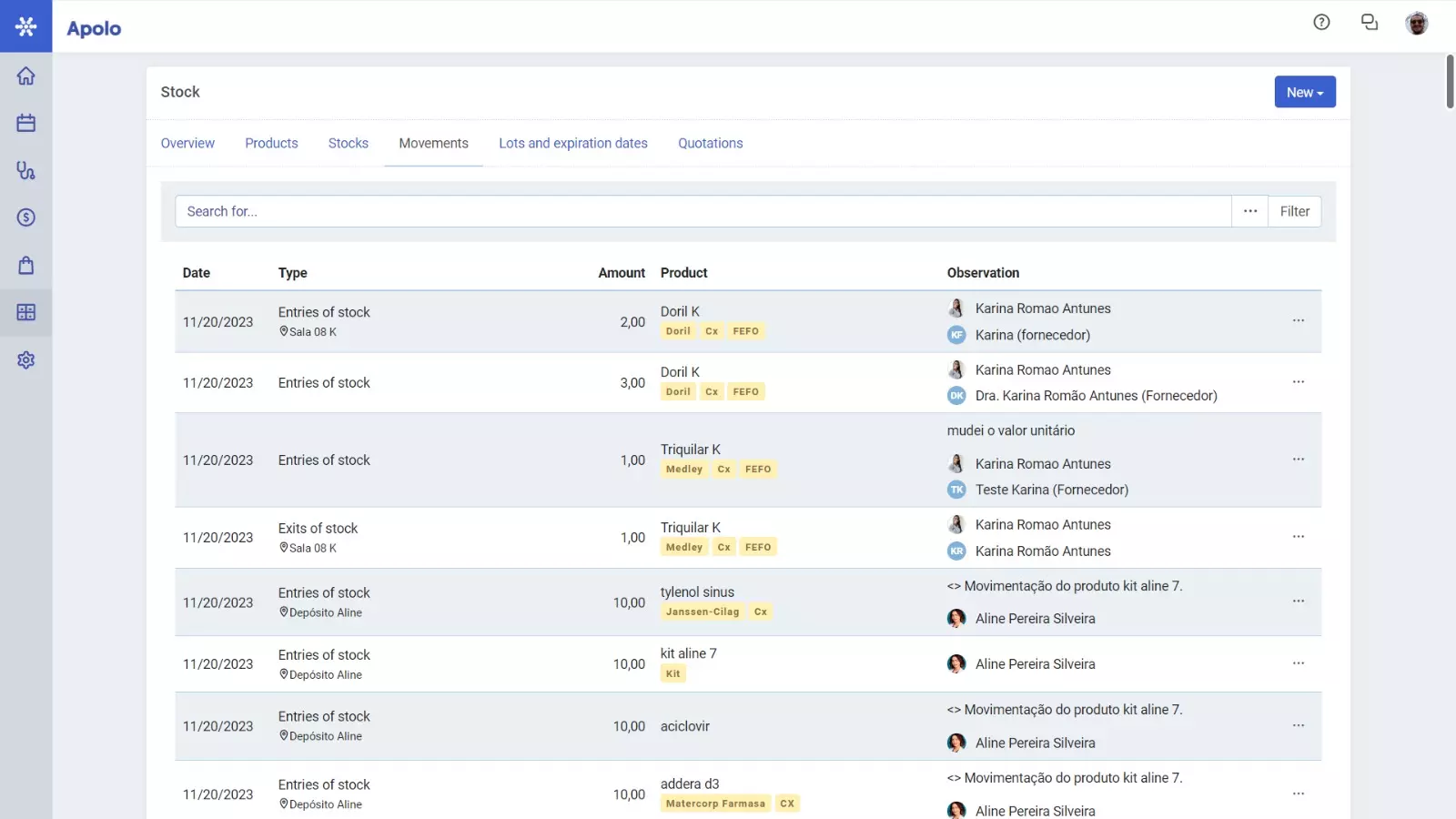Click the page vertical scrollbar
The height and width of the screenshot is (819, 1456).
1450,82
